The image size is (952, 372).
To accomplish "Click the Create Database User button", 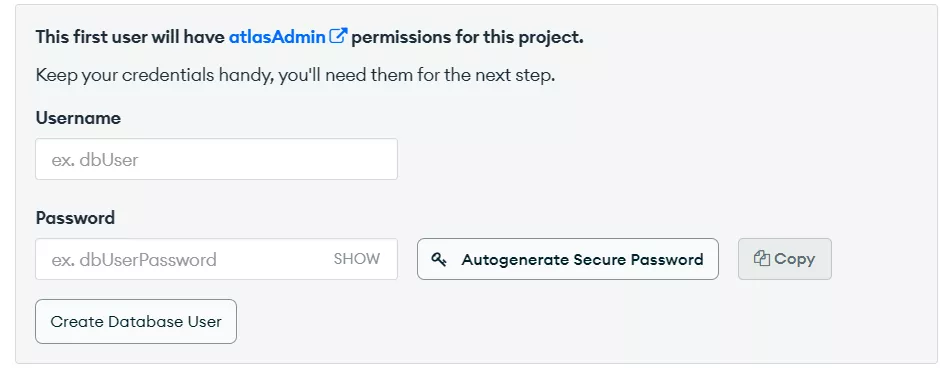I will tap(136, 322).
